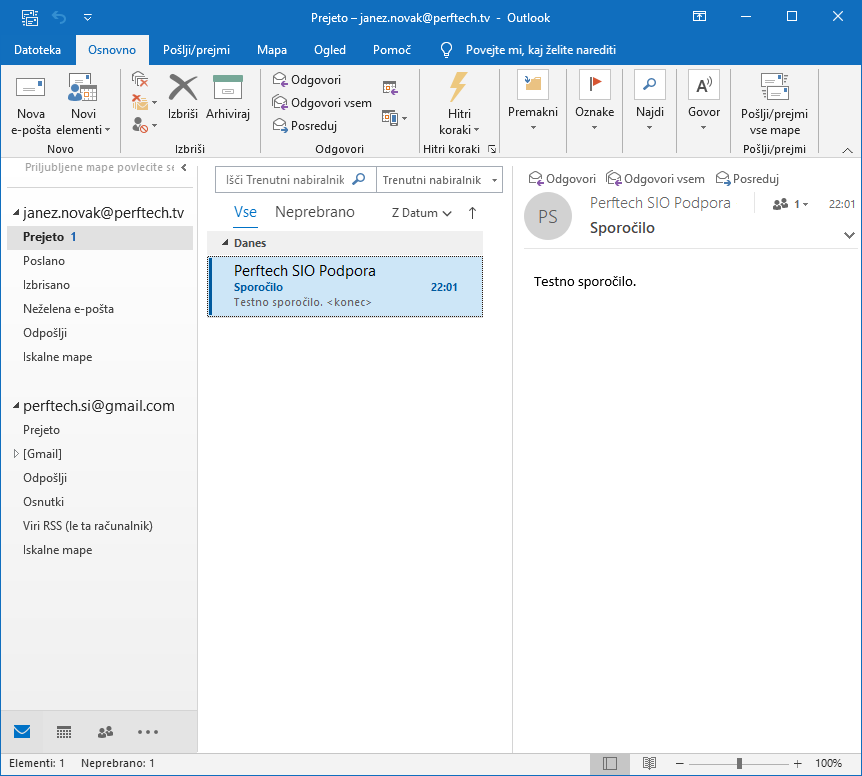862x776 pixels.
Task: Open the Datoteka tab
Action: [37, 50]
